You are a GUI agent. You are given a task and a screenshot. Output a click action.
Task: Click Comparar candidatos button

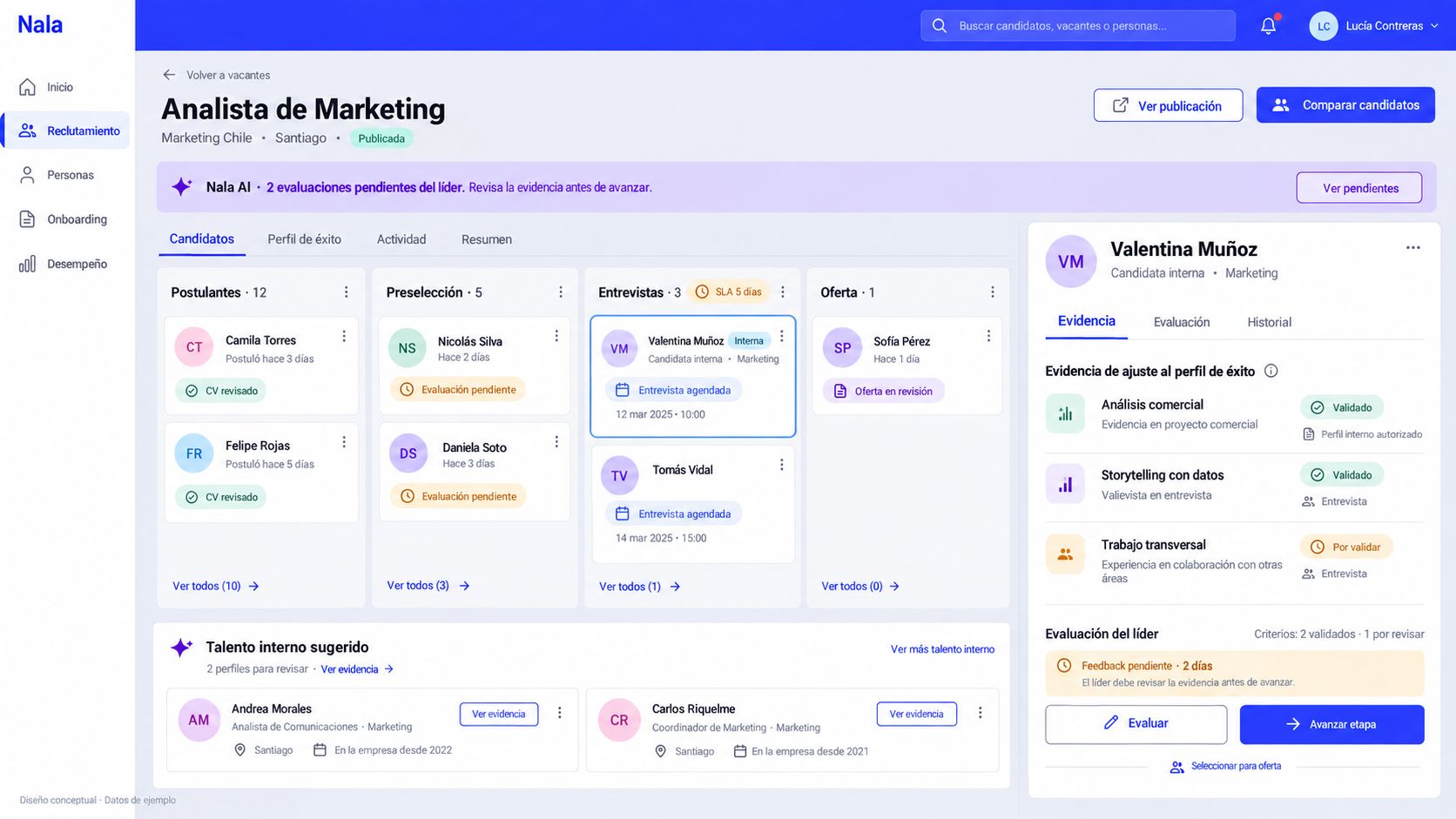coord(1345,105)
